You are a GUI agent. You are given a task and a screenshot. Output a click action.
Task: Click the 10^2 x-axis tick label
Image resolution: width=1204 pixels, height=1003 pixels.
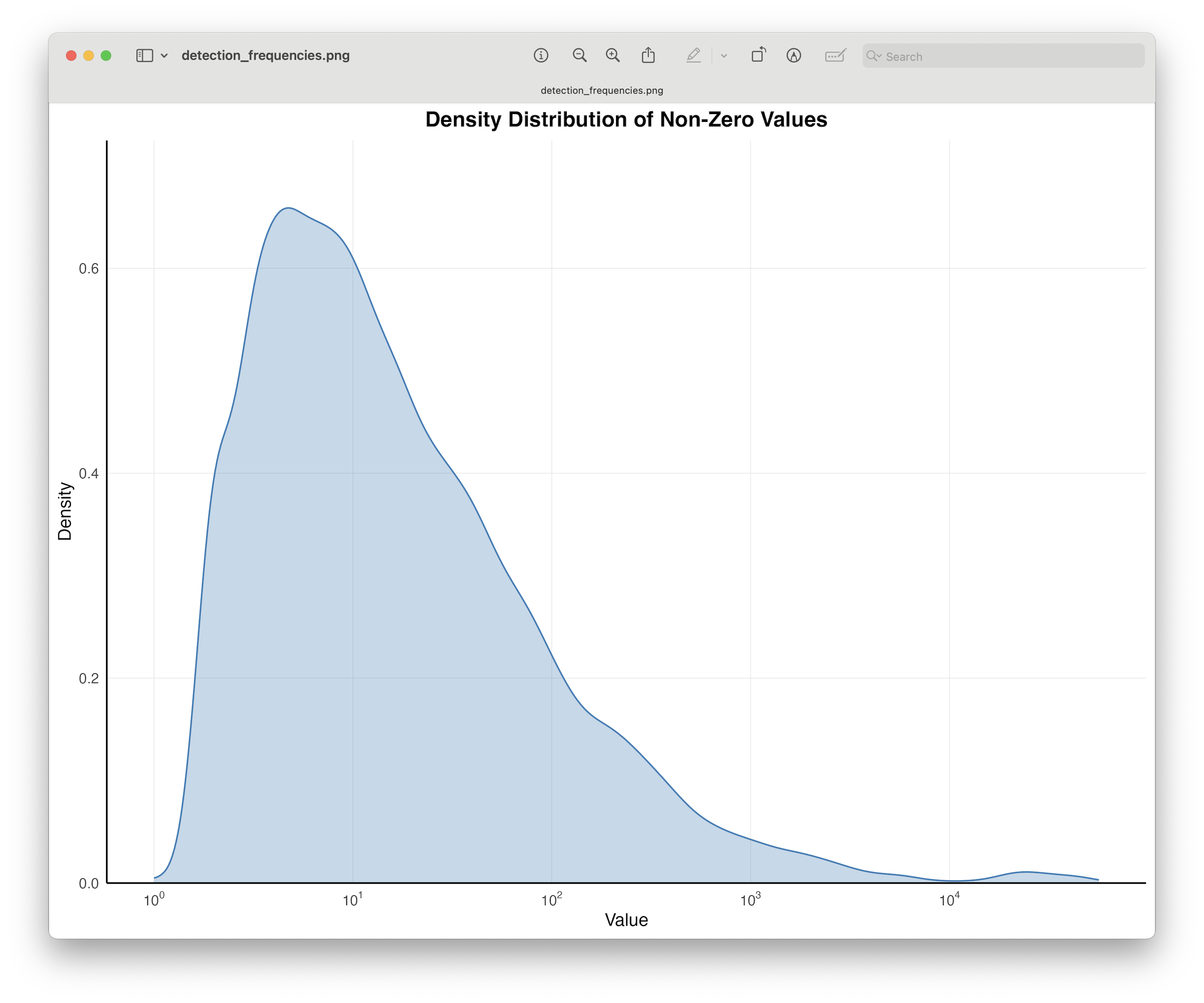(x=552, y=900)
